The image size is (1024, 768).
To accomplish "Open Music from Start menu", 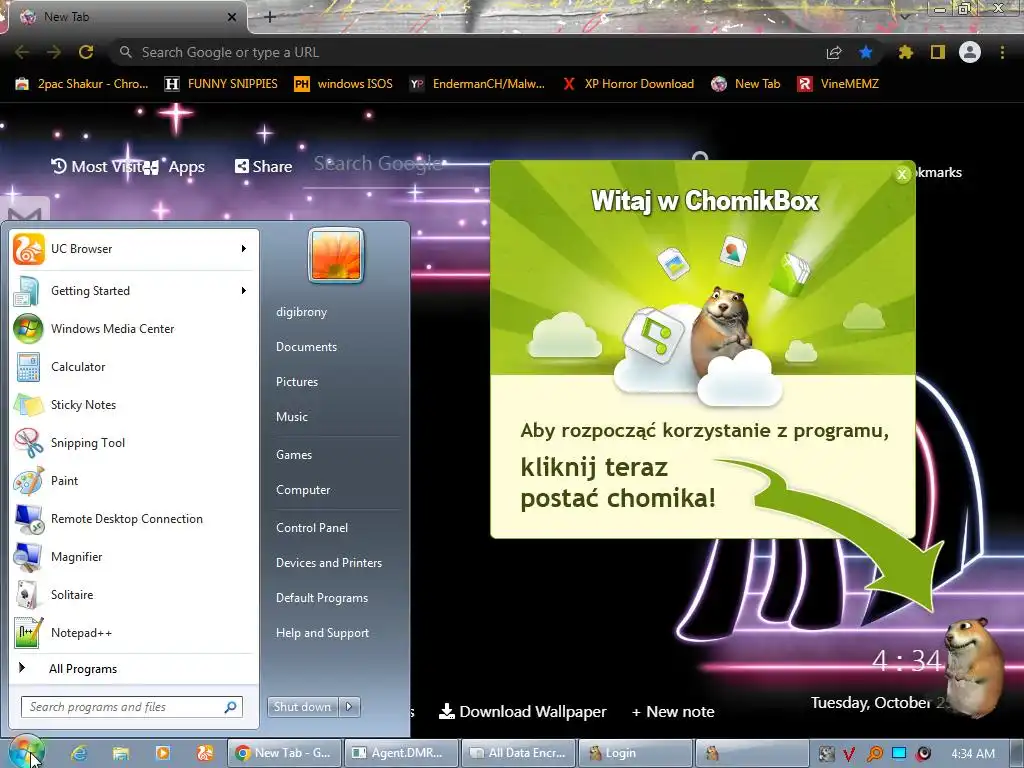I will 291,417.
